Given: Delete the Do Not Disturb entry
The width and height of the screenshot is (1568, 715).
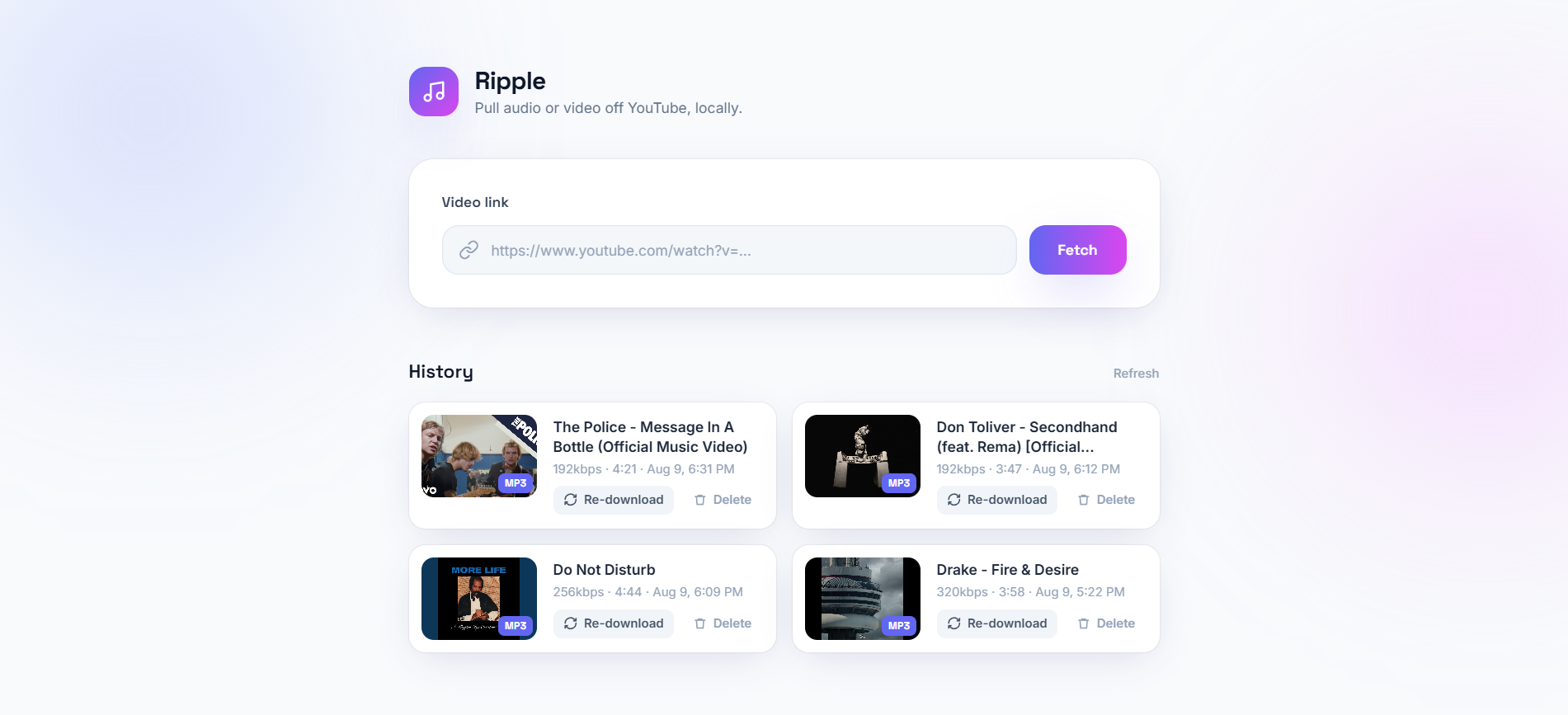Looking at the screenshot, I should 723,623.
